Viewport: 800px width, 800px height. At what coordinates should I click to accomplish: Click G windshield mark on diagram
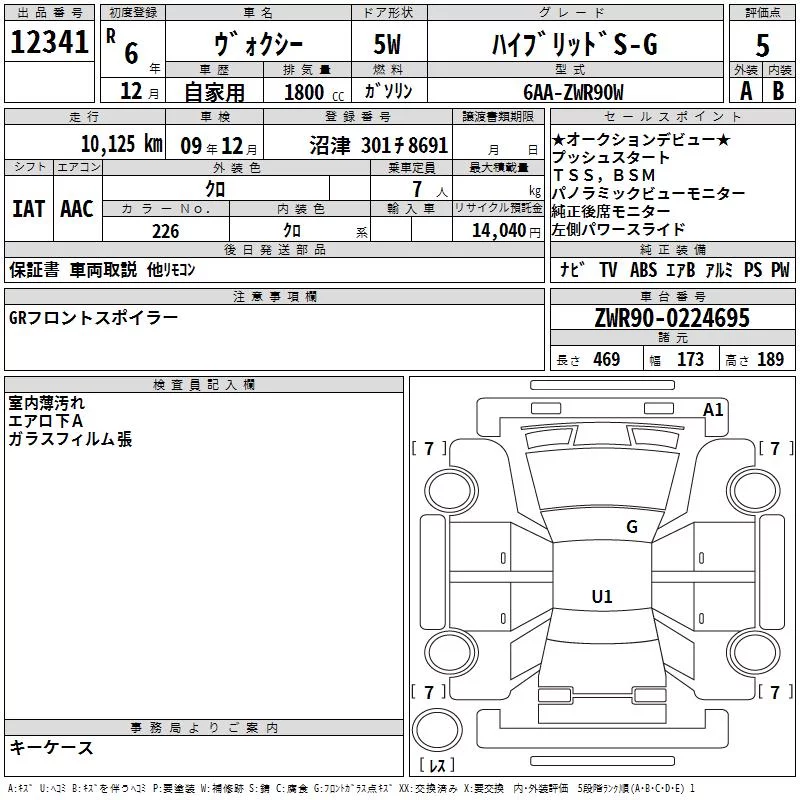[632, 527]
